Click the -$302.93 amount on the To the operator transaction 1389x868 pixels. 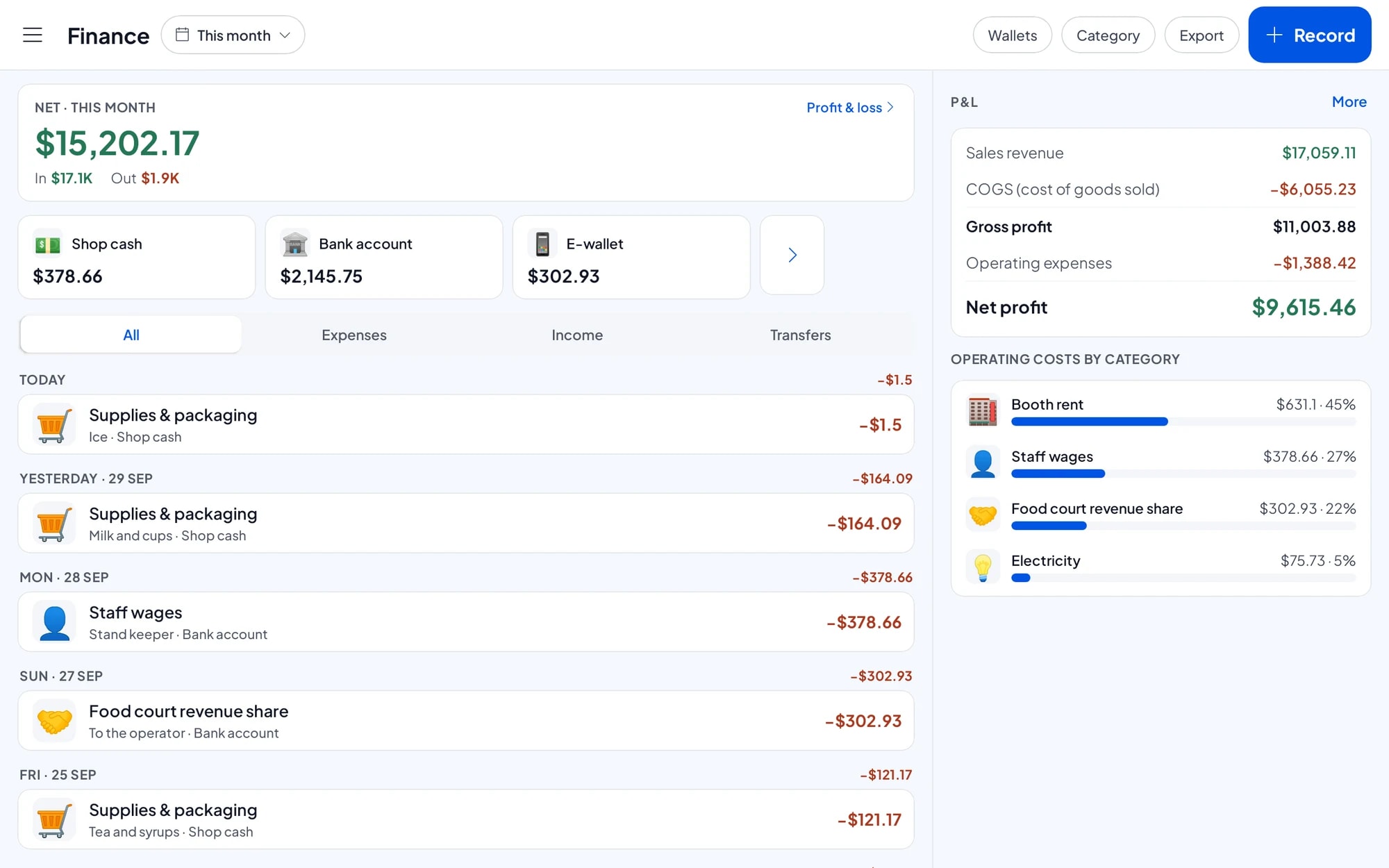point(863,721)
